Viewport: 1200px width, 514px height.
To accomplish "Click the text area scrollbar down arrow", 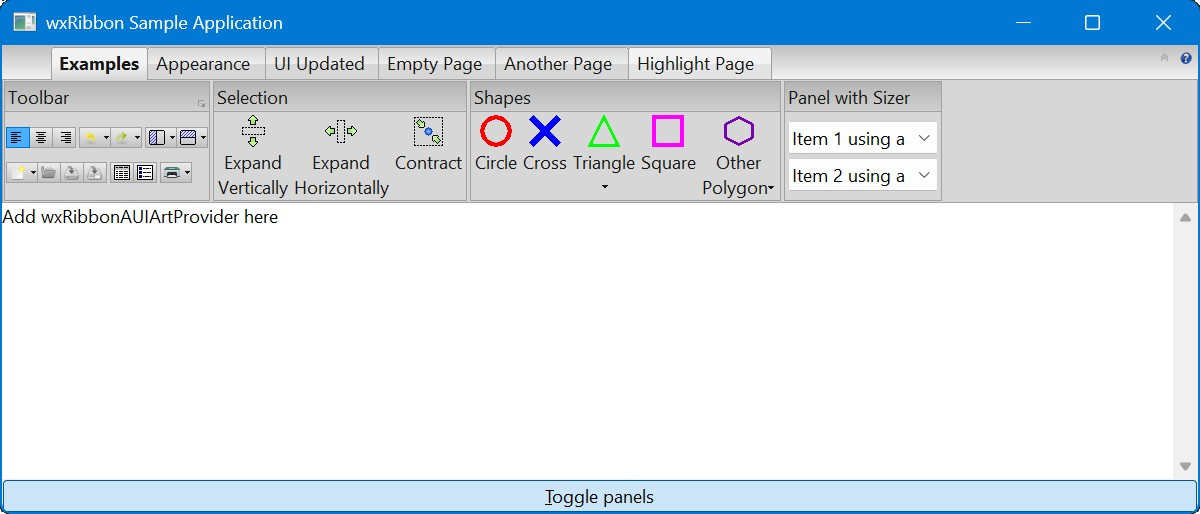I will tap(1185, 466).
